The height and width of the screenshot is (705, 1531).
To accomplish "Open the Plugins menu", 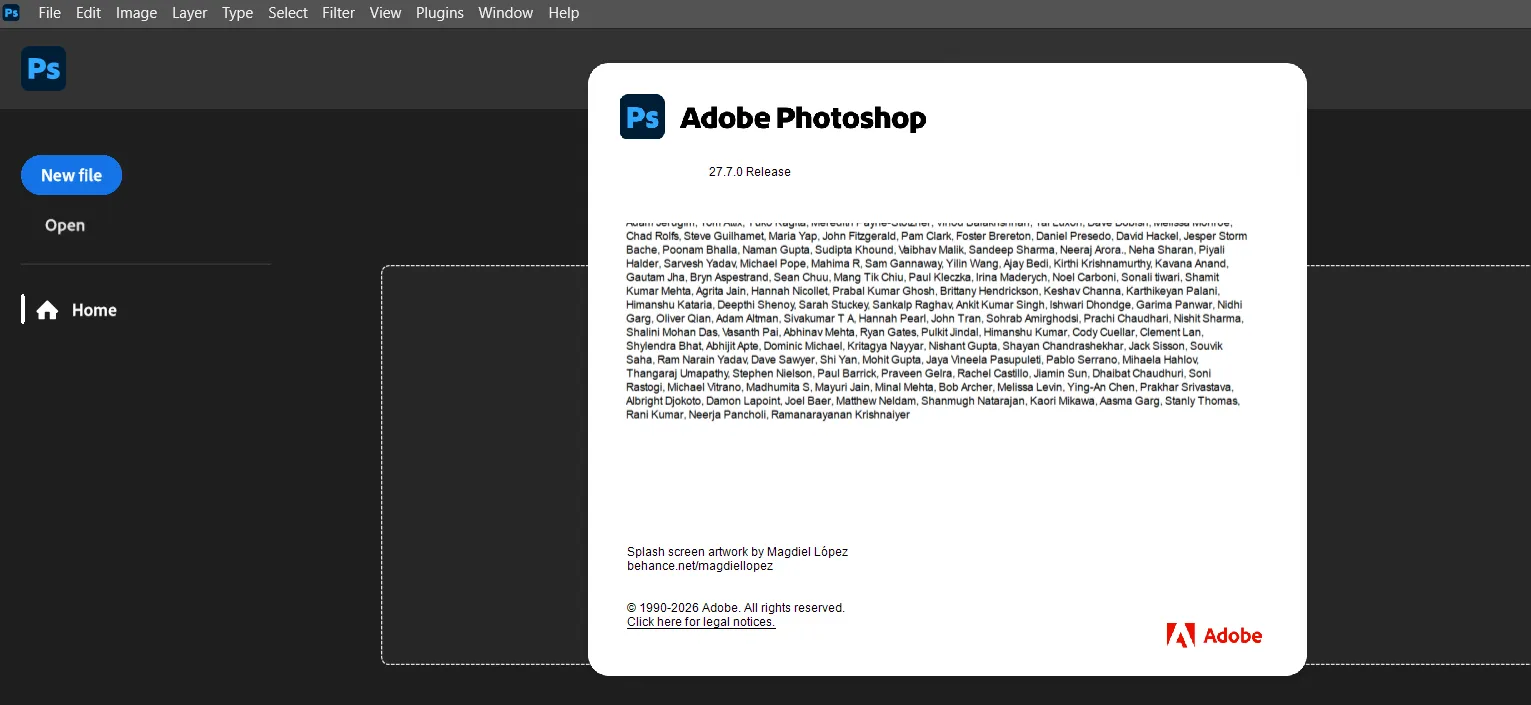I will click(439, 13).
